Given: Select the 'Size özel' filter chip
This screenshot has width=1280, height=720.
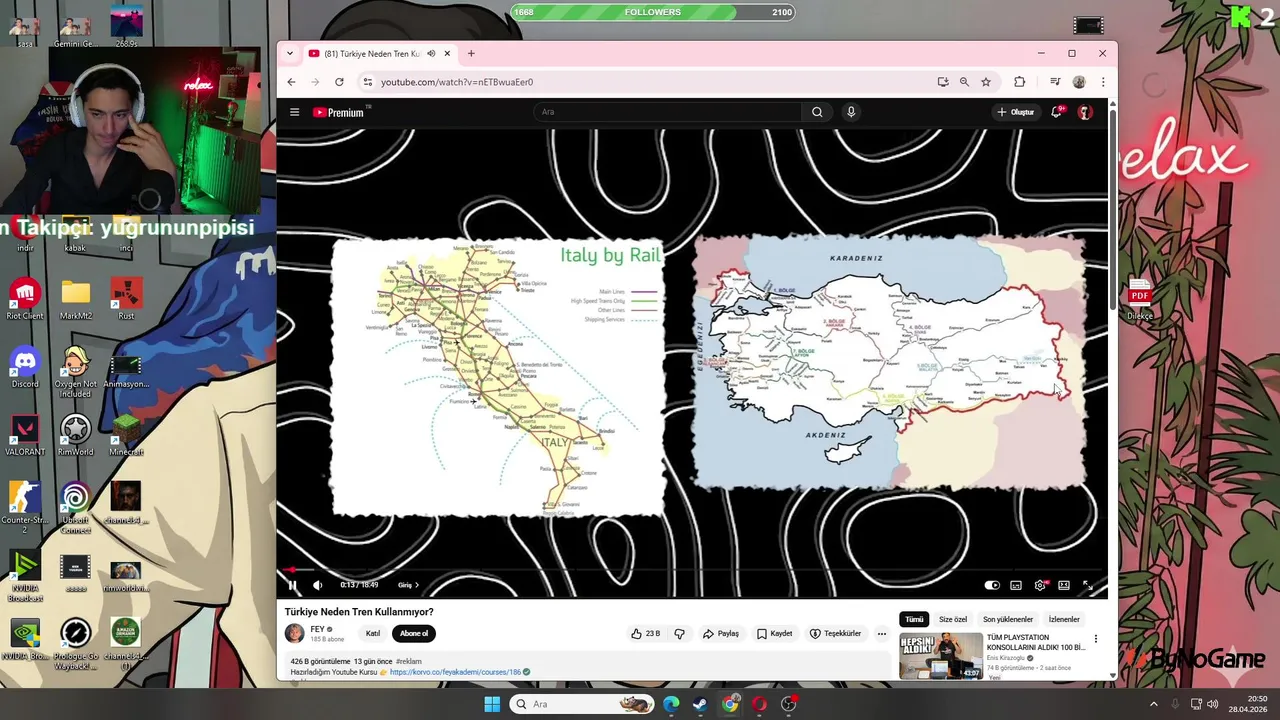Looking at the screenshot, I should 953,619.
